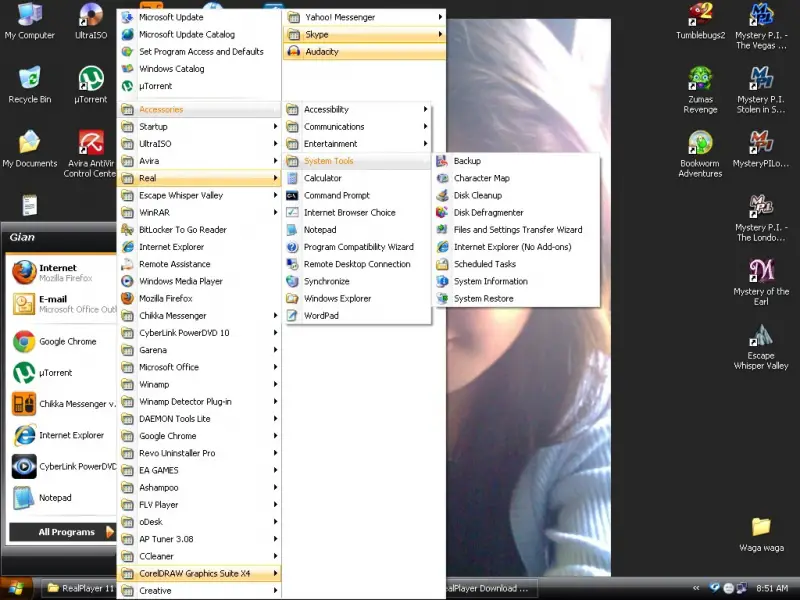This screenshot has width=800, height=600.
Task: Open the Backup system tool
Action: click(x=515, y=161)
